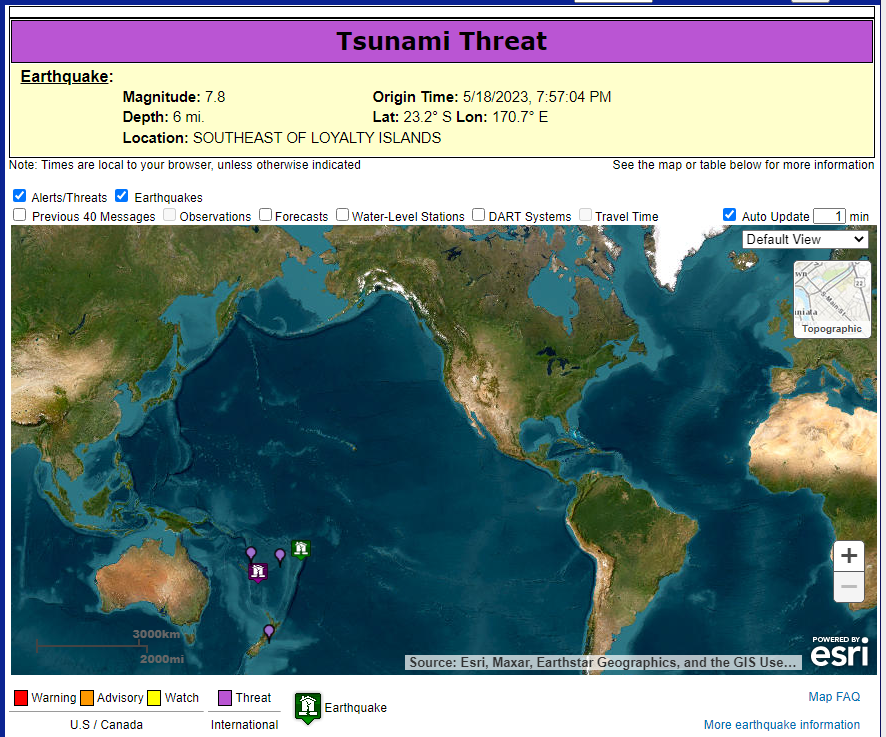
Task: Click the Lat 23.2° S Lon 170.7° E text
Action: 461,117
